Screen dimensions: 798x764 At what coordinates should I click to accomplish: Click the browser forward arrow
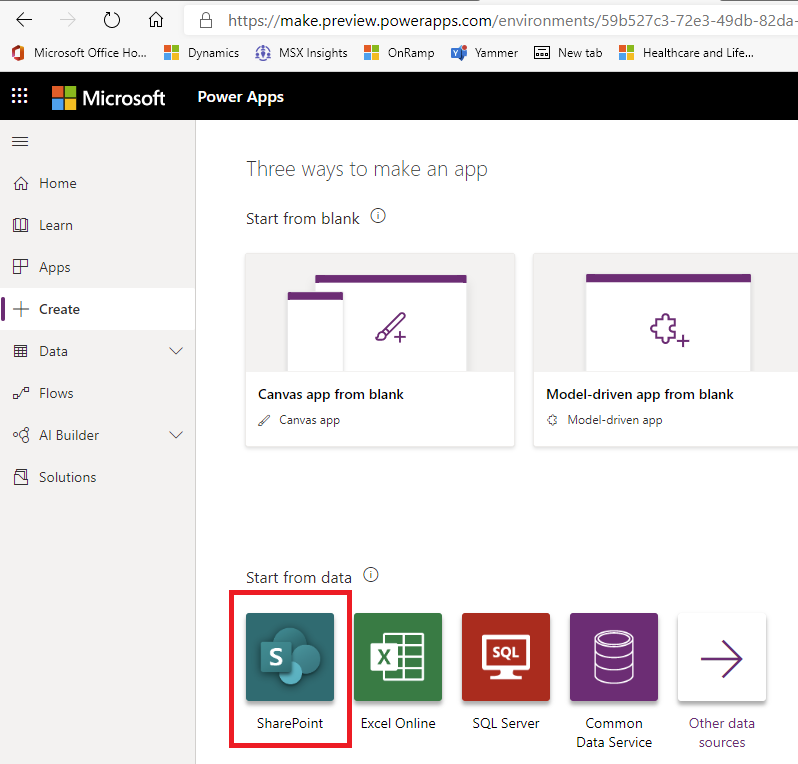tap(67, 20)
